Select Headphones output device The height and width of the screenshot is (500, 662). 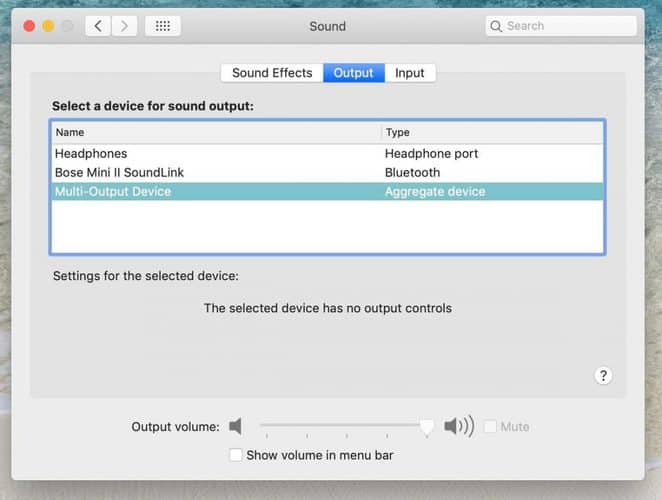(327, 154)
